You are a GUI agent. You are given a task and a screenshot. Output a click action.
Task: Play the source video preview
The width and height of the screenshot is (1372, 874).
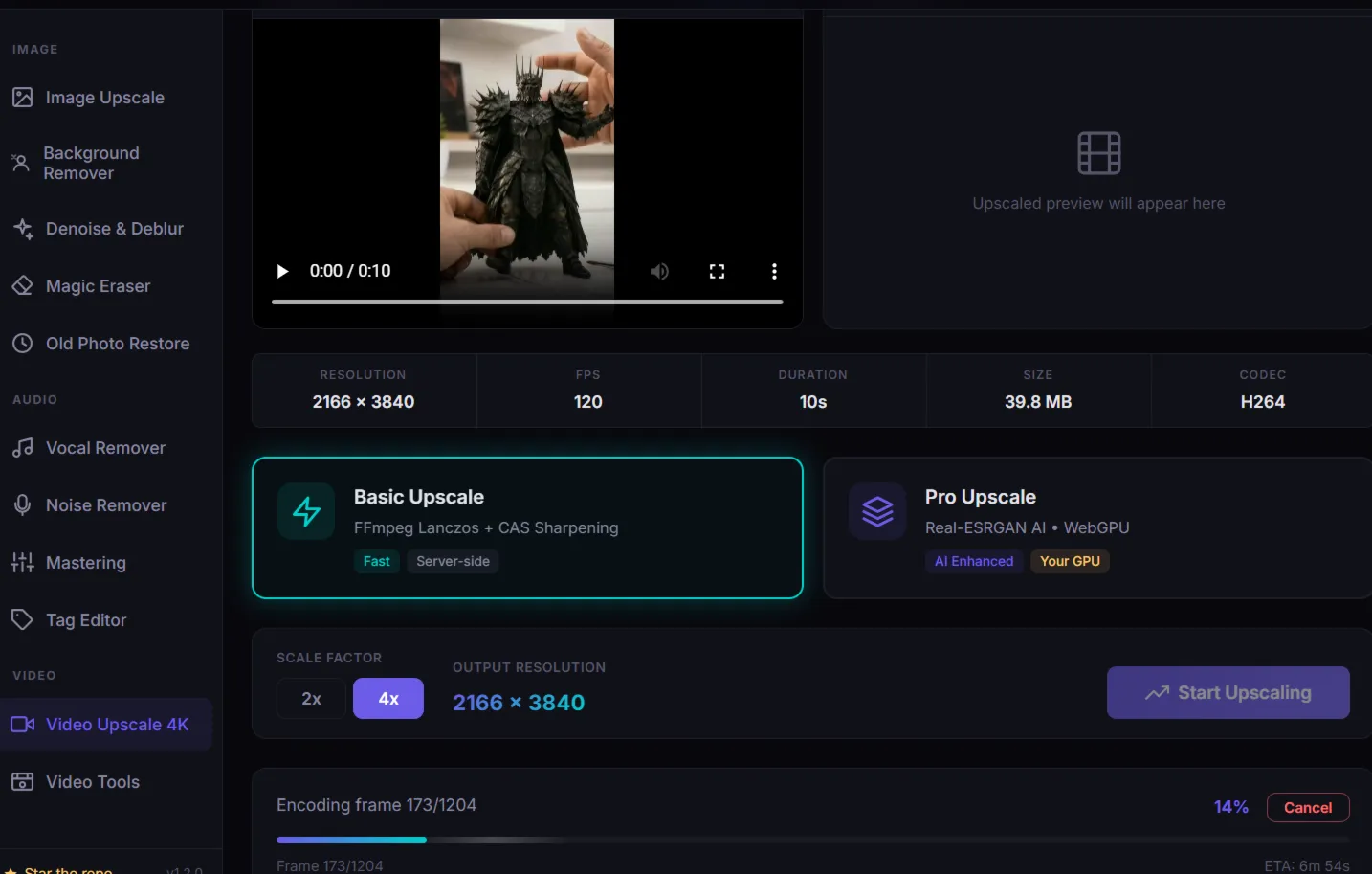[x=282, y=271]
